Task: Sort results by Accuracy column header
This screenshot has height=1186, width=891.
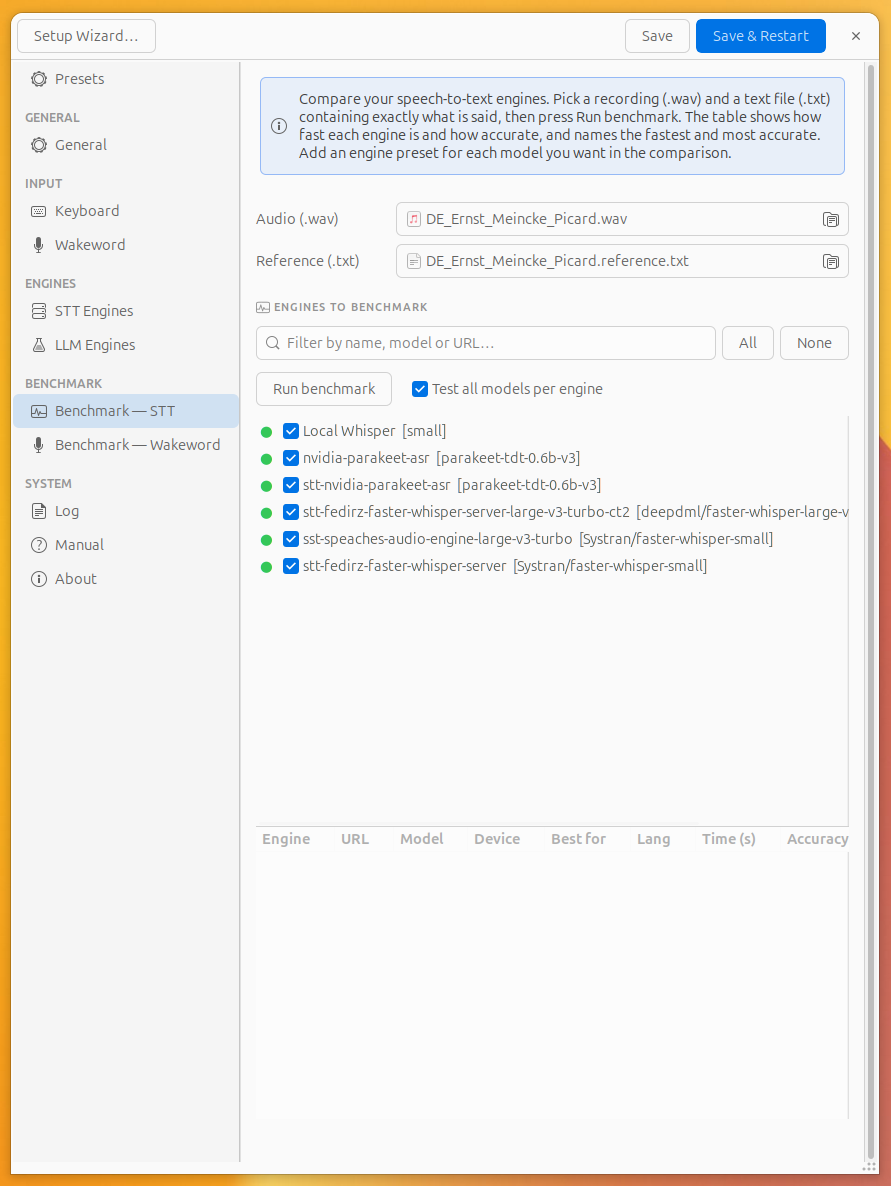Action: tap(817, 839)
